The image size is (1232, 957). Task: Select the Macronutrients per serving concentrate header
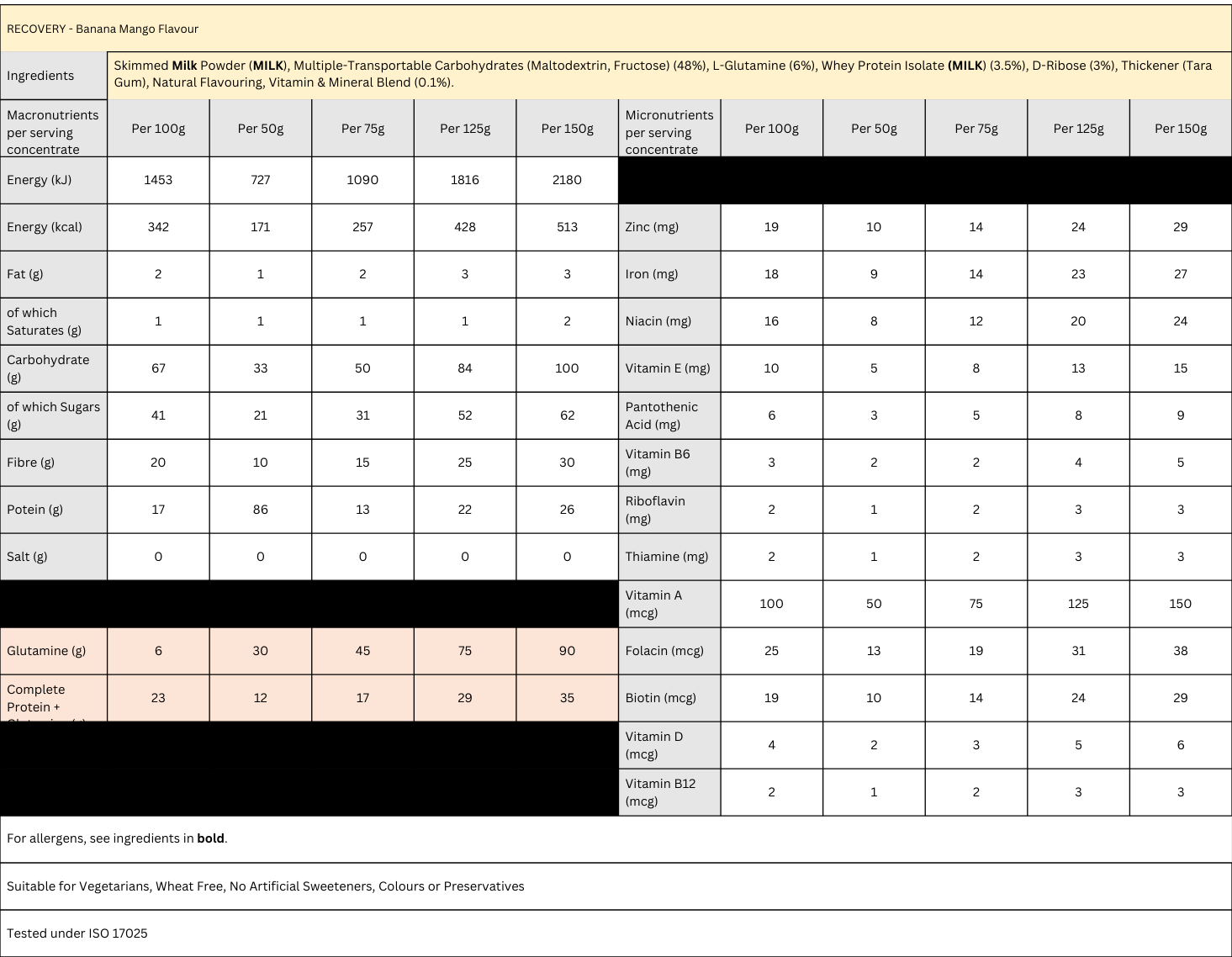pos(53,132)
